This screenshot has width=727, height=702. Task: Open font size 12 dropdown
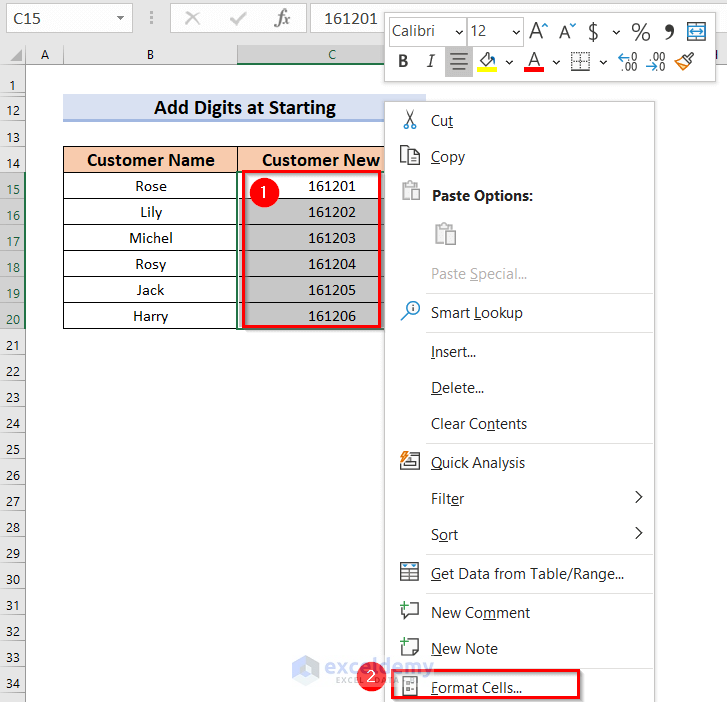pyautogui.click(x=516, y=32)
